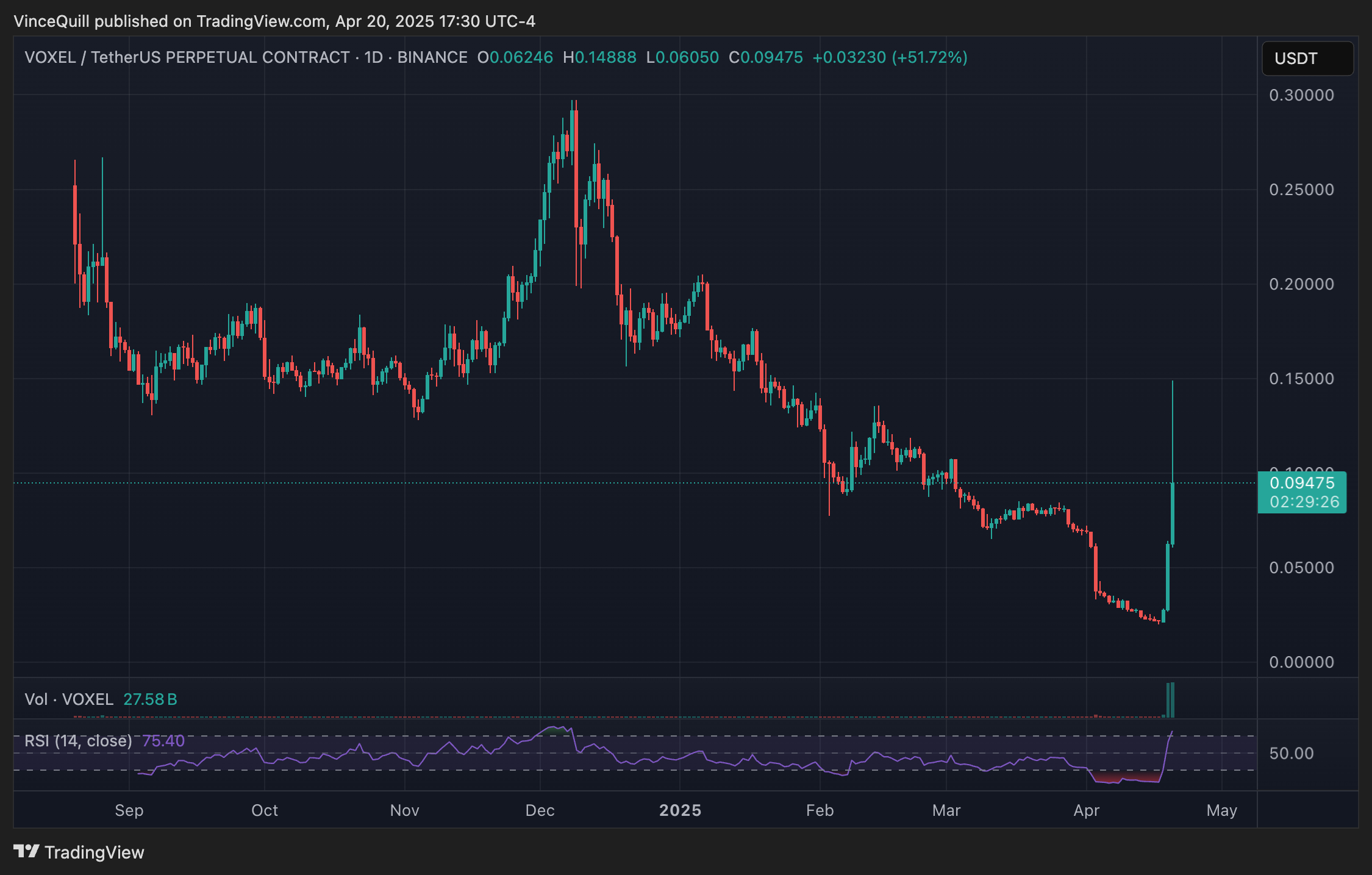Click the Sep label on time axis
The image size is (1372, 875).
tap(129, 810)
